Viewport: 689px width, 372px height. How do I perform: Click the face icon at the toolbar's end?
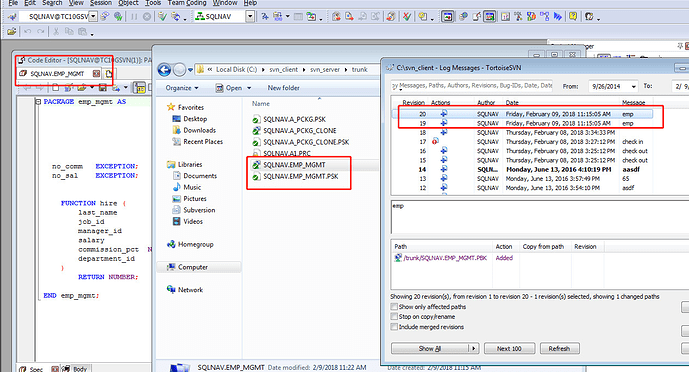pyautogui.click(x=589, y=17)
